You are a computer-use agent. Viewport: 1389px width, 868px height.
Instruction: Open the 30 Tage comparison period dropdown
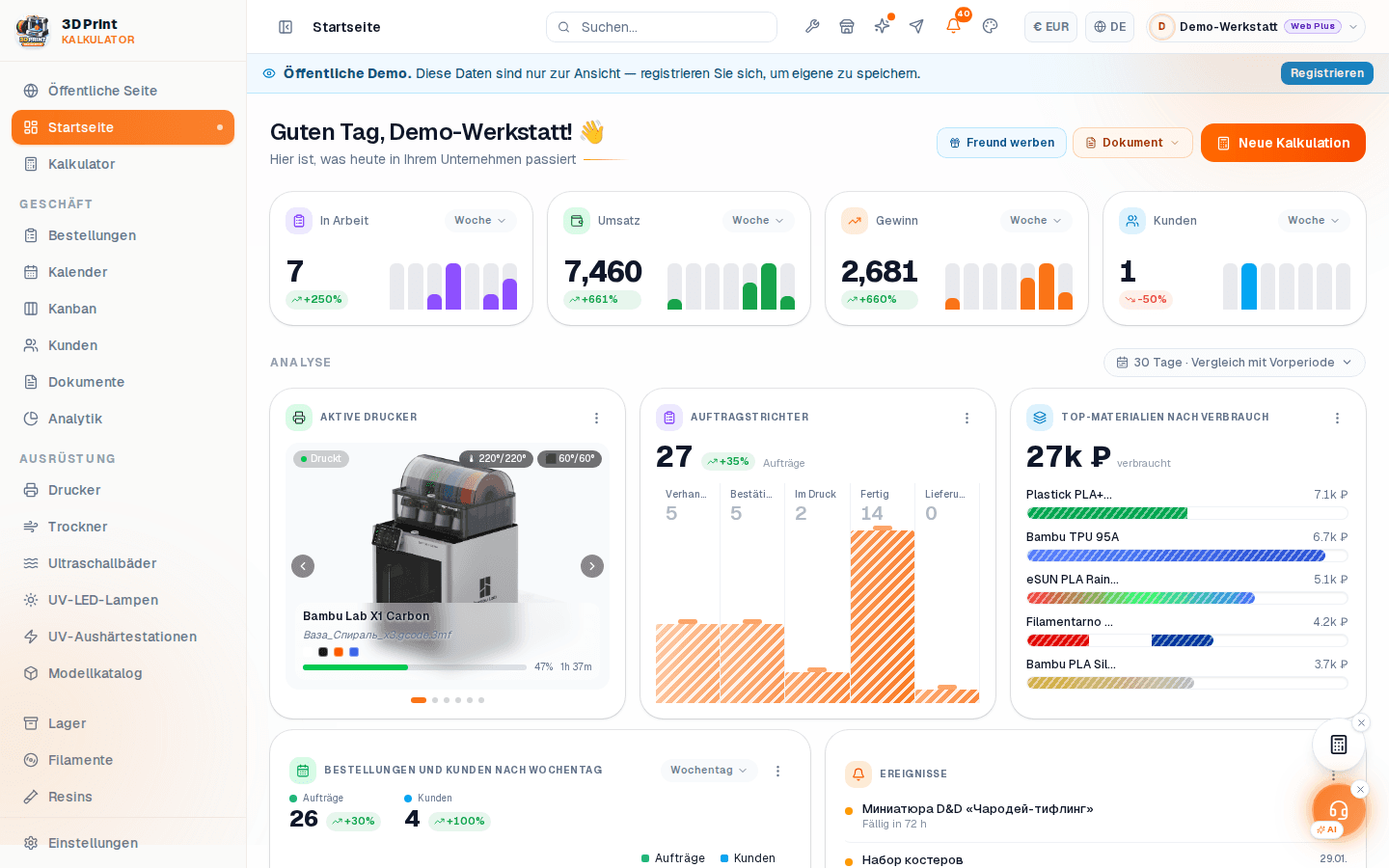[1235, 363]
